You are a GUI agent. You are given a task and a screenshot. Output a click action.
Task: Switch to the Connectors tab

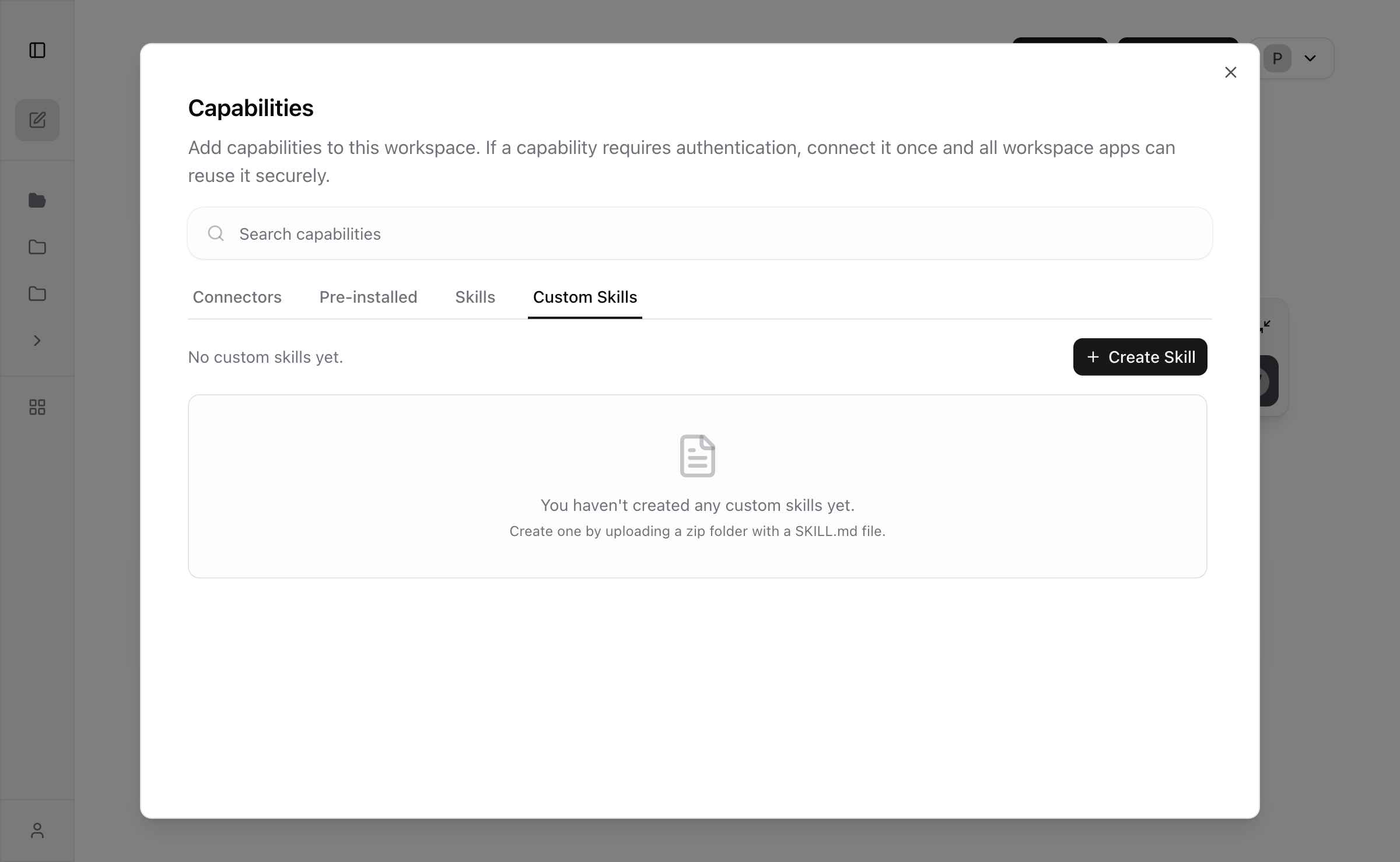coord(237,297)
